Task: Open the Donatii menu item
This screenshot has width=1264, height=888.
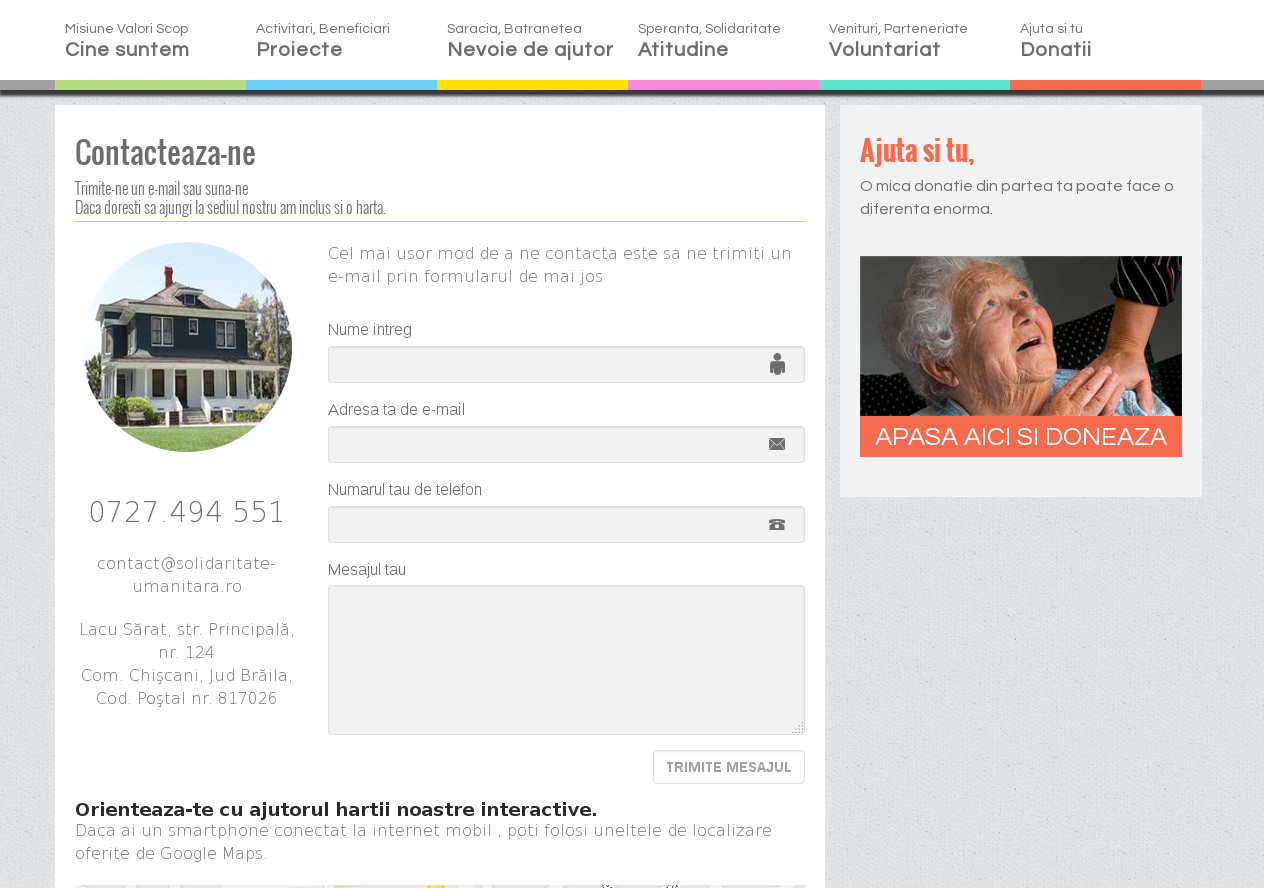Action: coord(1055,49)
